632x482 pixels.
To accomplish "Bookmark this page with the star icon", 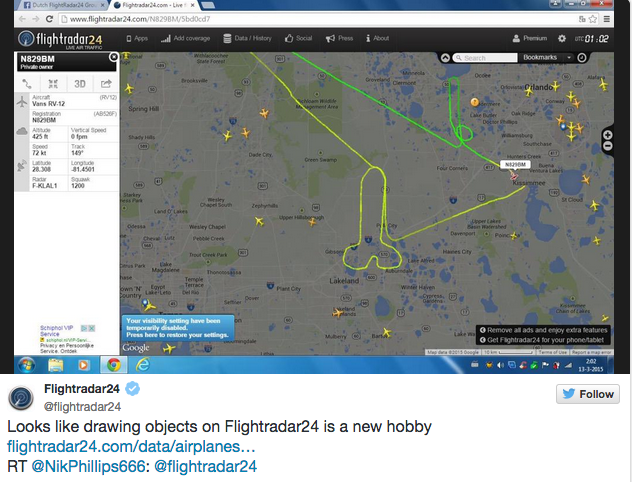I will [x=593, y=19].
